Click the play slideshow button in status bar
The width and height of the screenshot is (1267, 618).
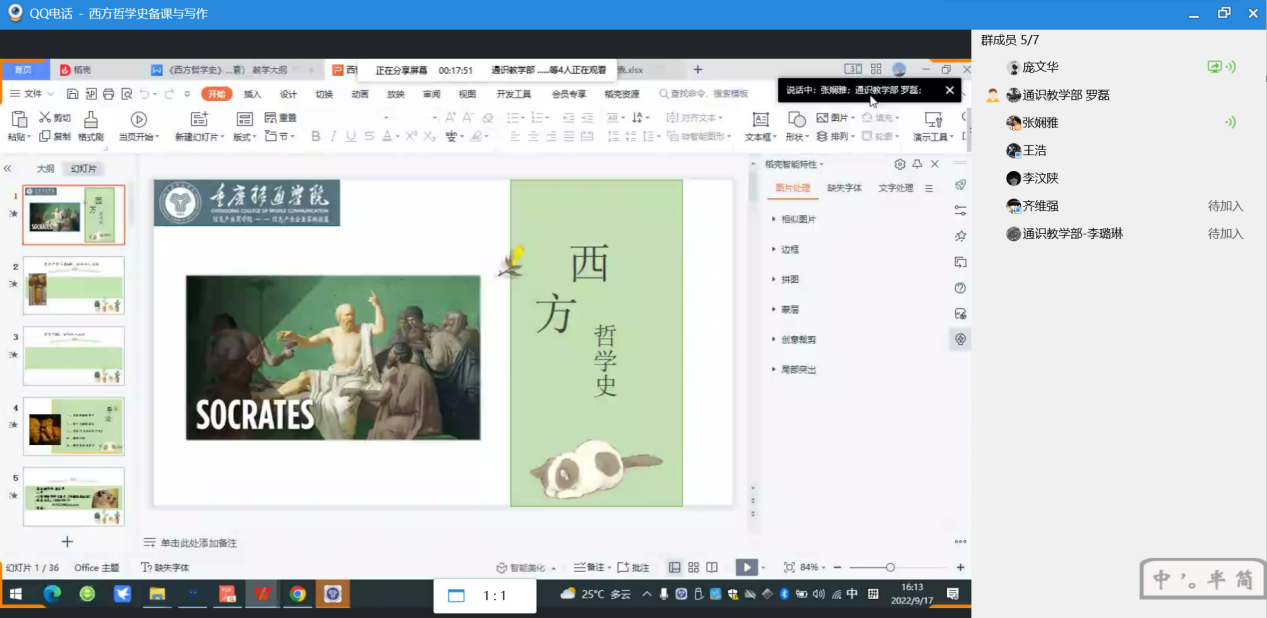click(x=746, y=567)
